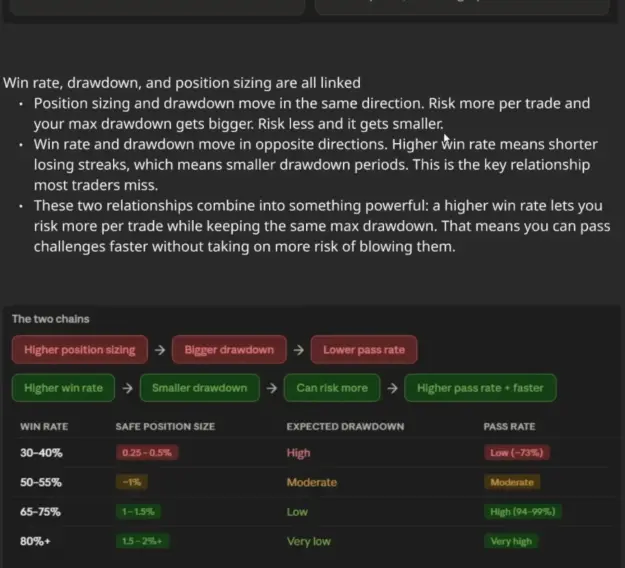Click the EXPECTED DRAWDOWN column header

click(345, 426)
